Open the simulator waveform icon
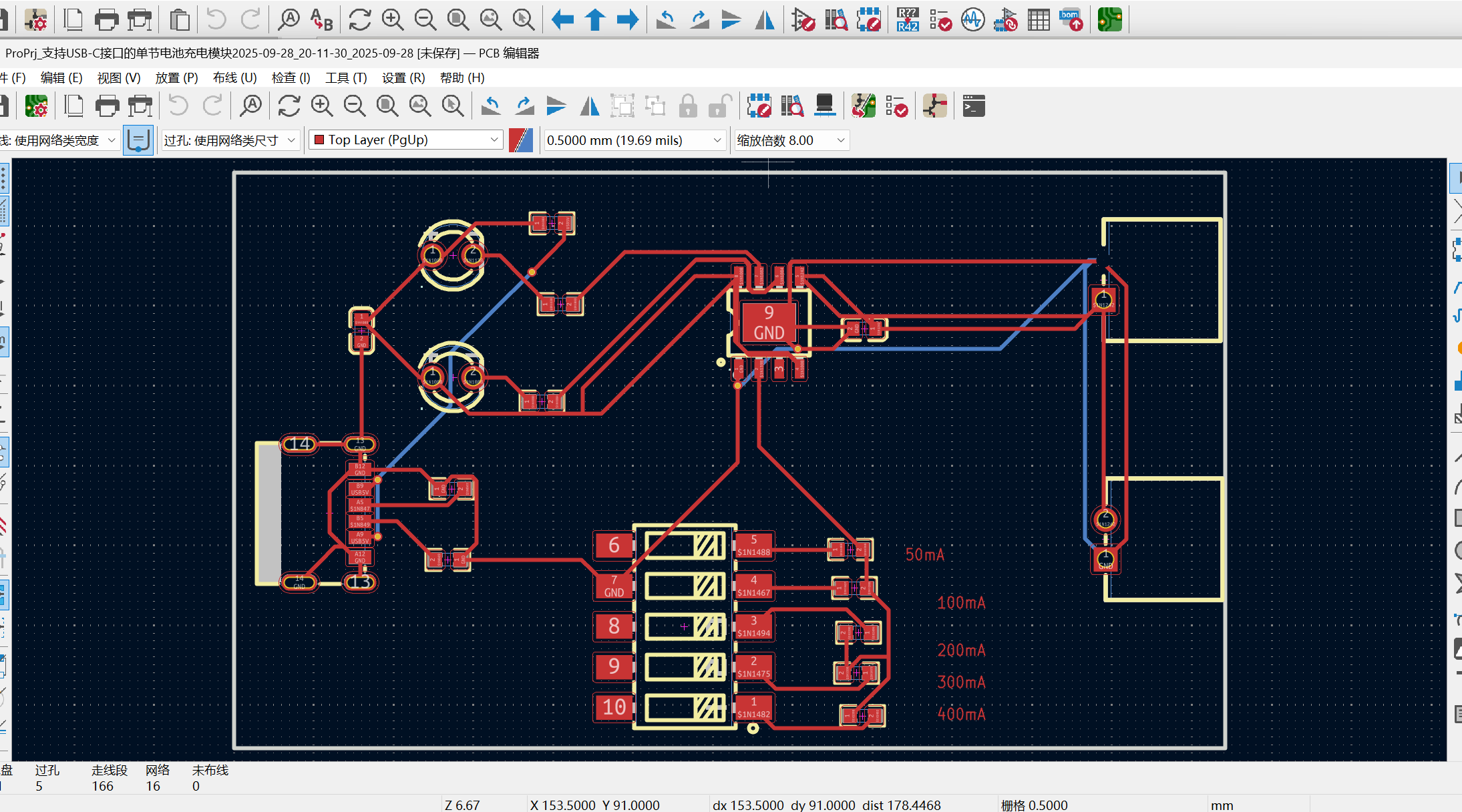This screenshot has width=1462, height=812. [972, 20]
